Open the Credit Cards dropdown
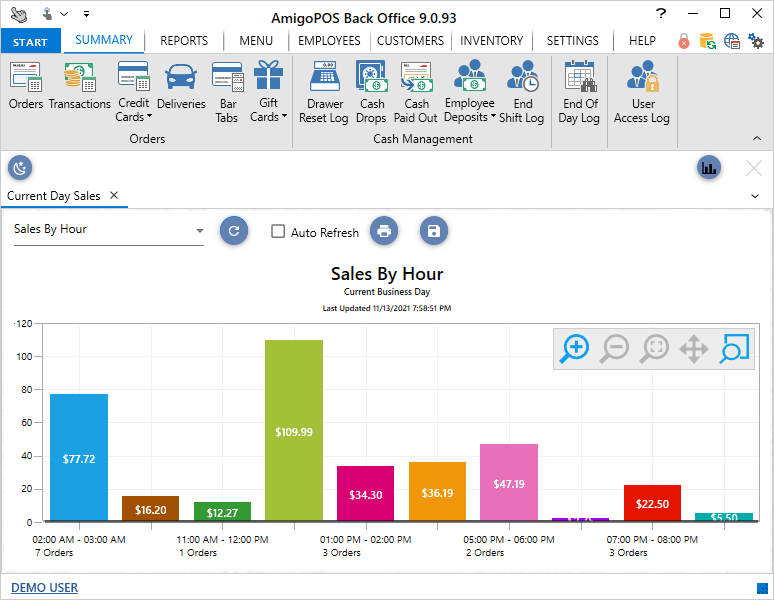Image resolution: width=774 pixels, height=600 pixels. click(133, 91)
